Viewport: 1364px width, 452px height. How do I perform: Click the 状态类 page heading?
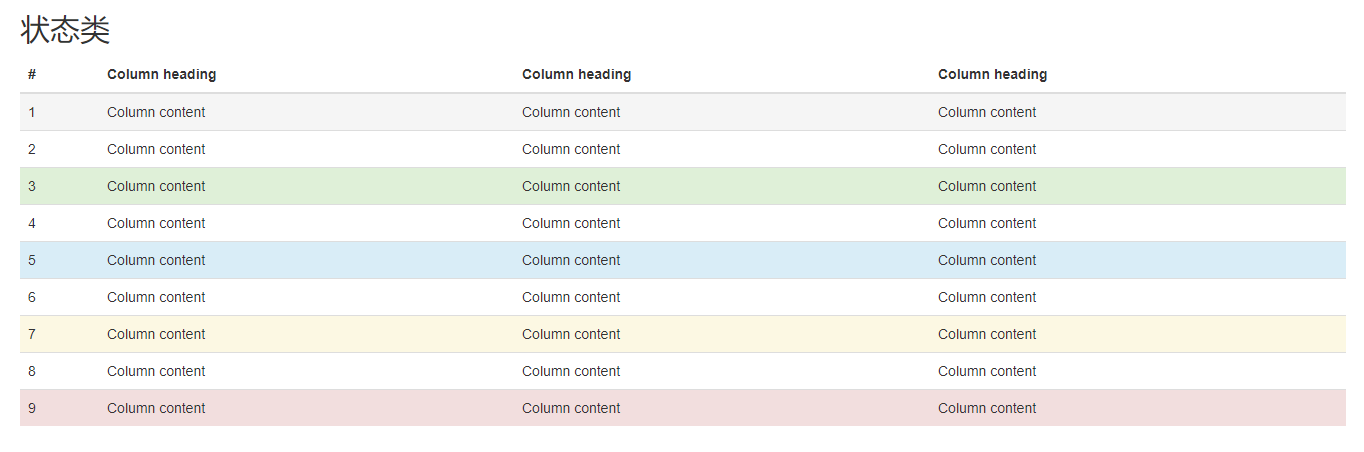click(x=65, y=30)
